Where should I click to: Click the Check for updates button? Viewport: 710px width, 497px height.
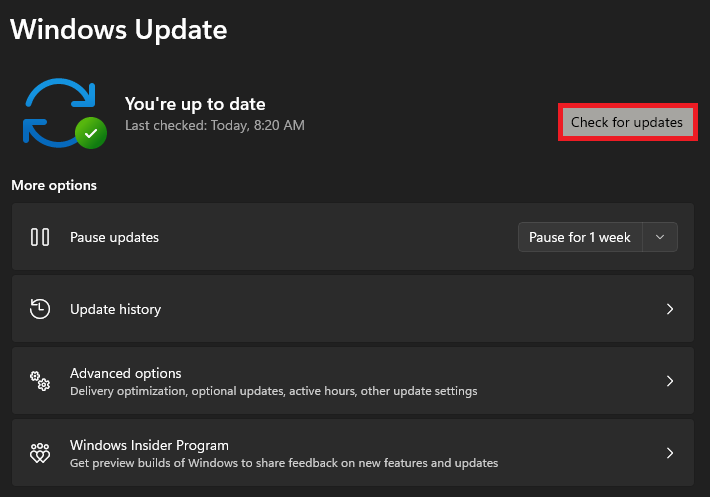[627, 122]
